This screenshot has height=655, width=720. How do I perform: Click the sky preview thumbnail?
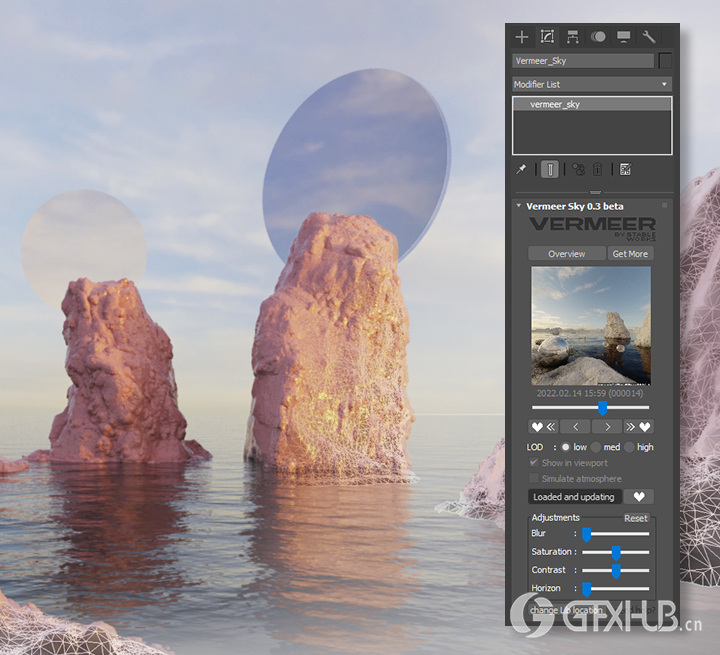pos(591,326)
